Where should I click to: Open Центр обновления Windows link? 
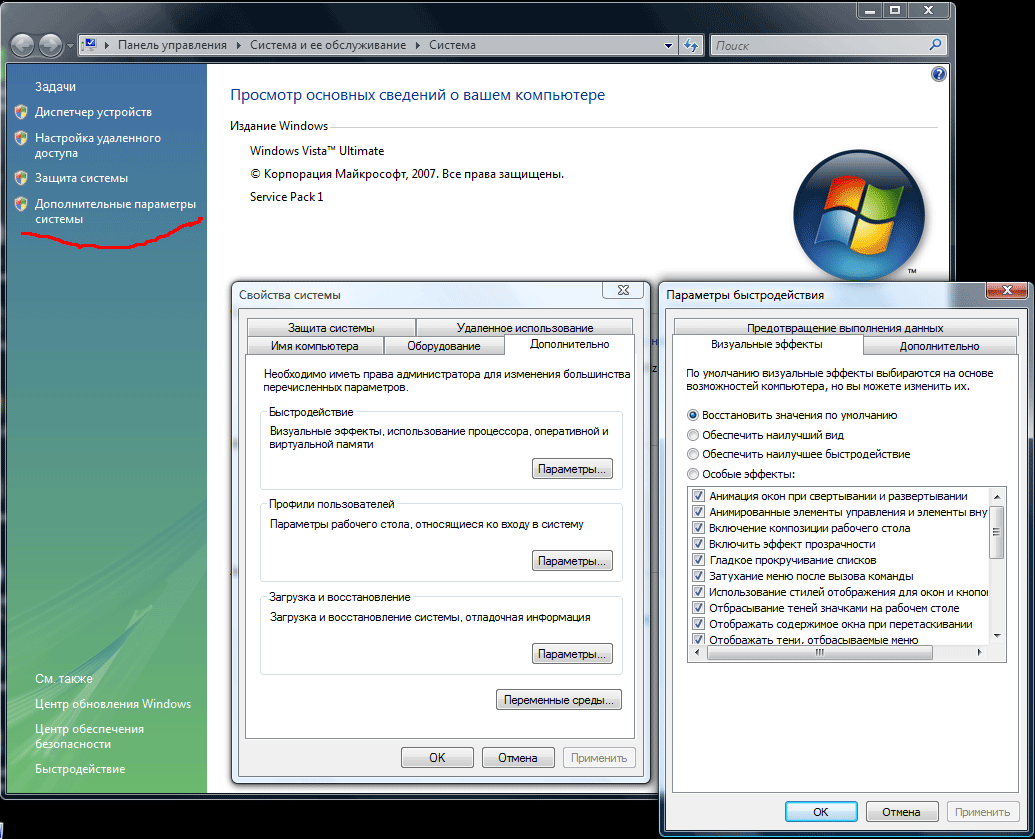[113, 704]
